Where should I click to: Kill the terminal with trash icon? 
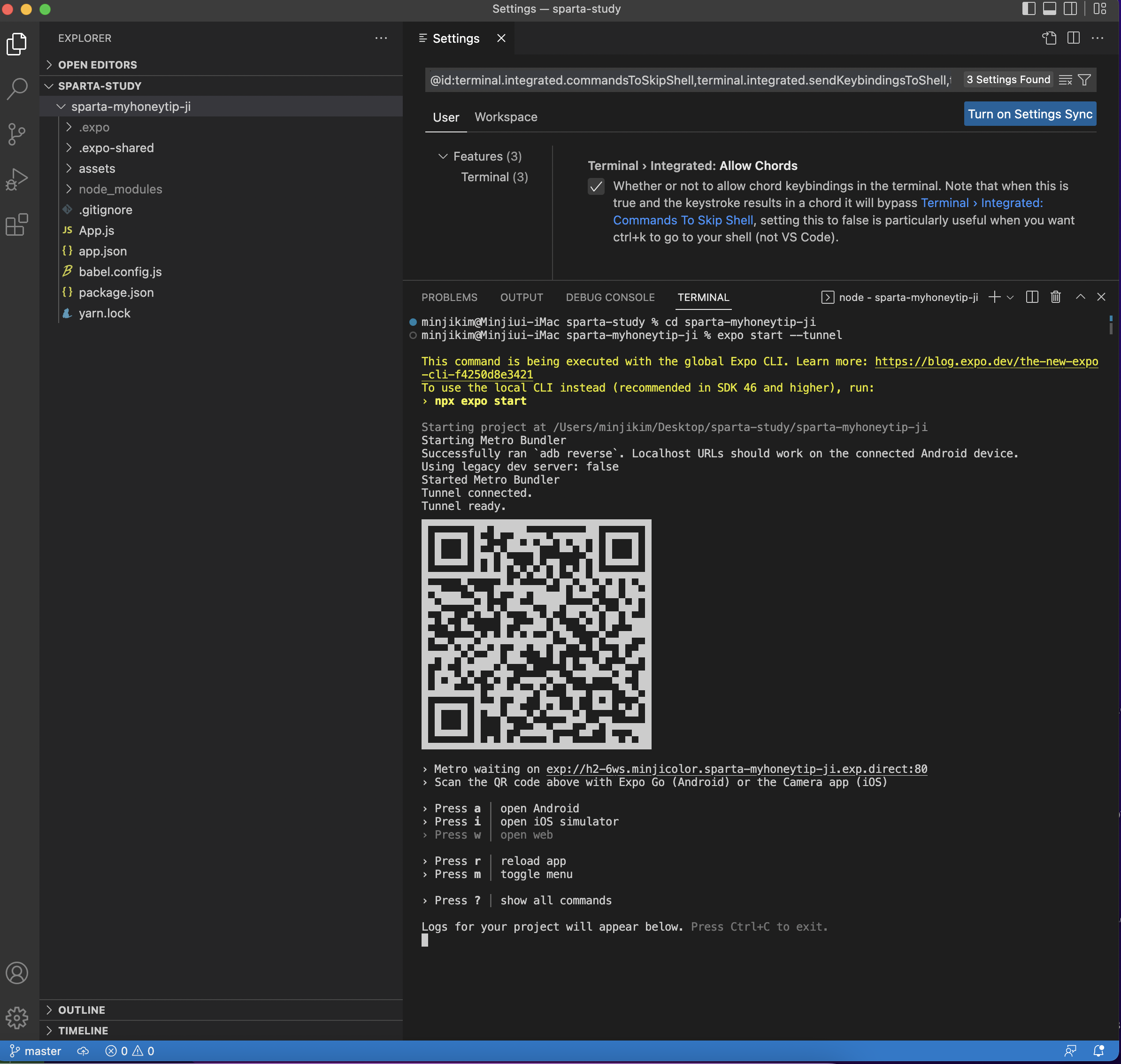pyautogui.click(x=1056, y=297)
